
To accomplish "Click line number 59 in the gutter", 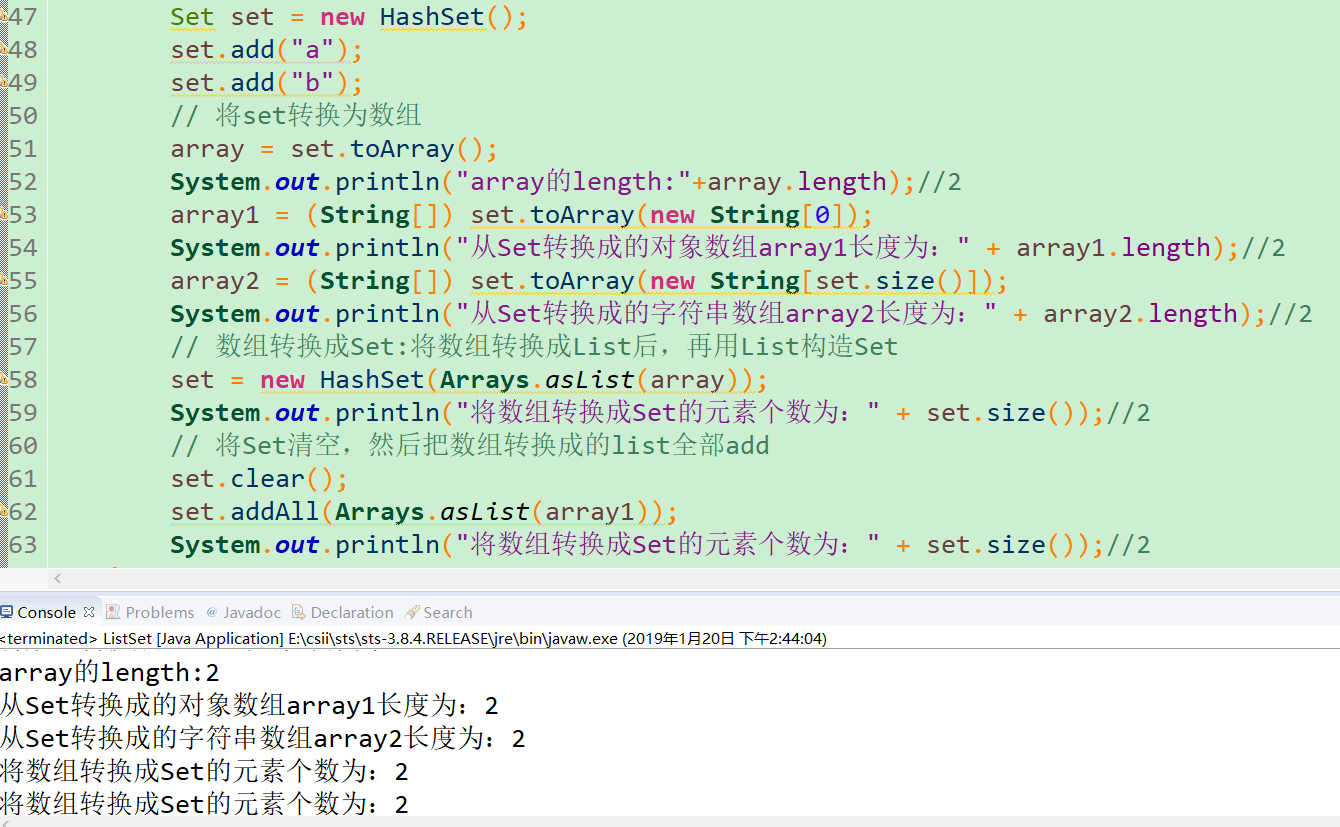I will coord(23,413).
